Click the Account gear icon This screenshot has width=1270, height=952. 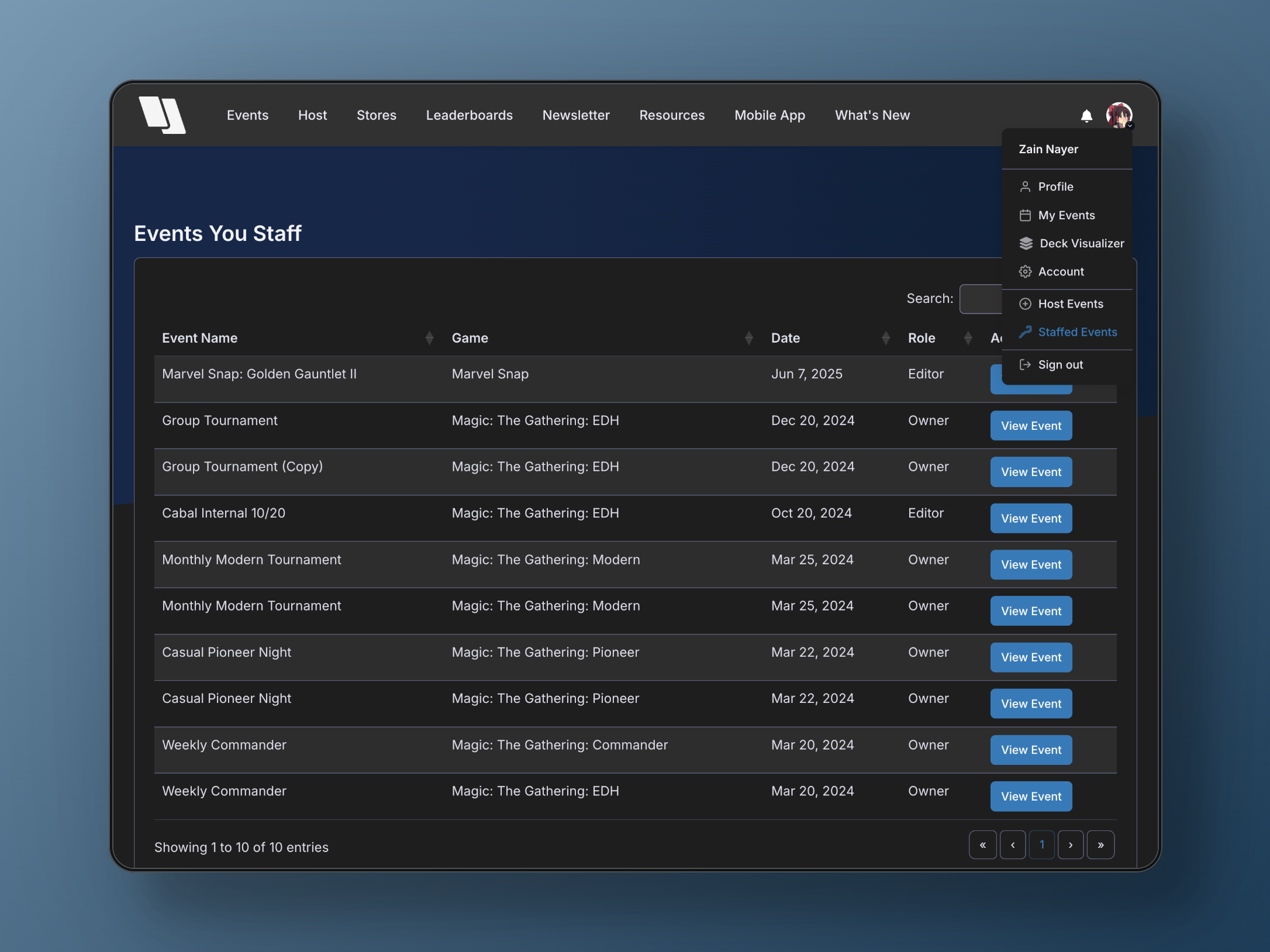1025,271
